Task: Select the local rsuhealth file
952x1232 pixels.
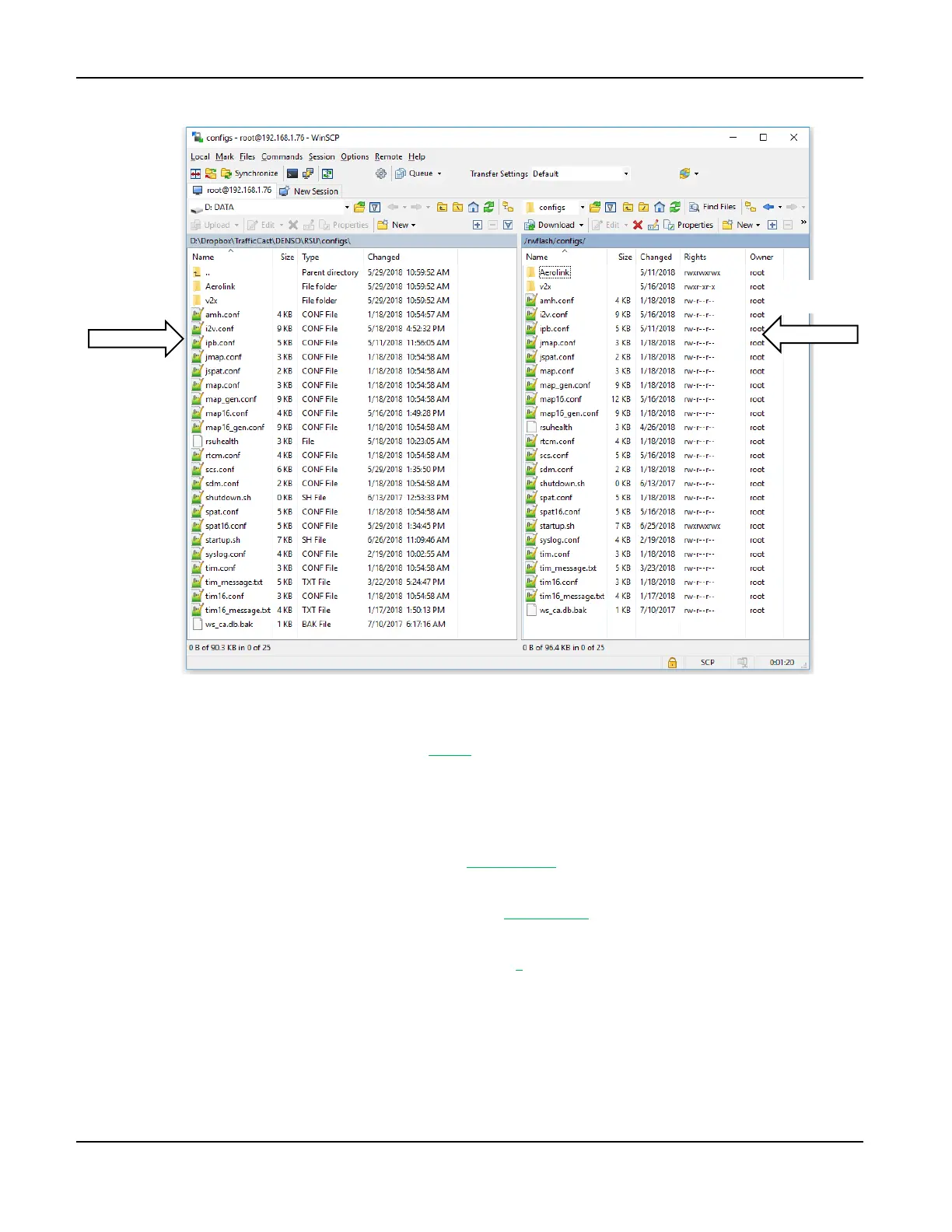Action: point(222,441)
